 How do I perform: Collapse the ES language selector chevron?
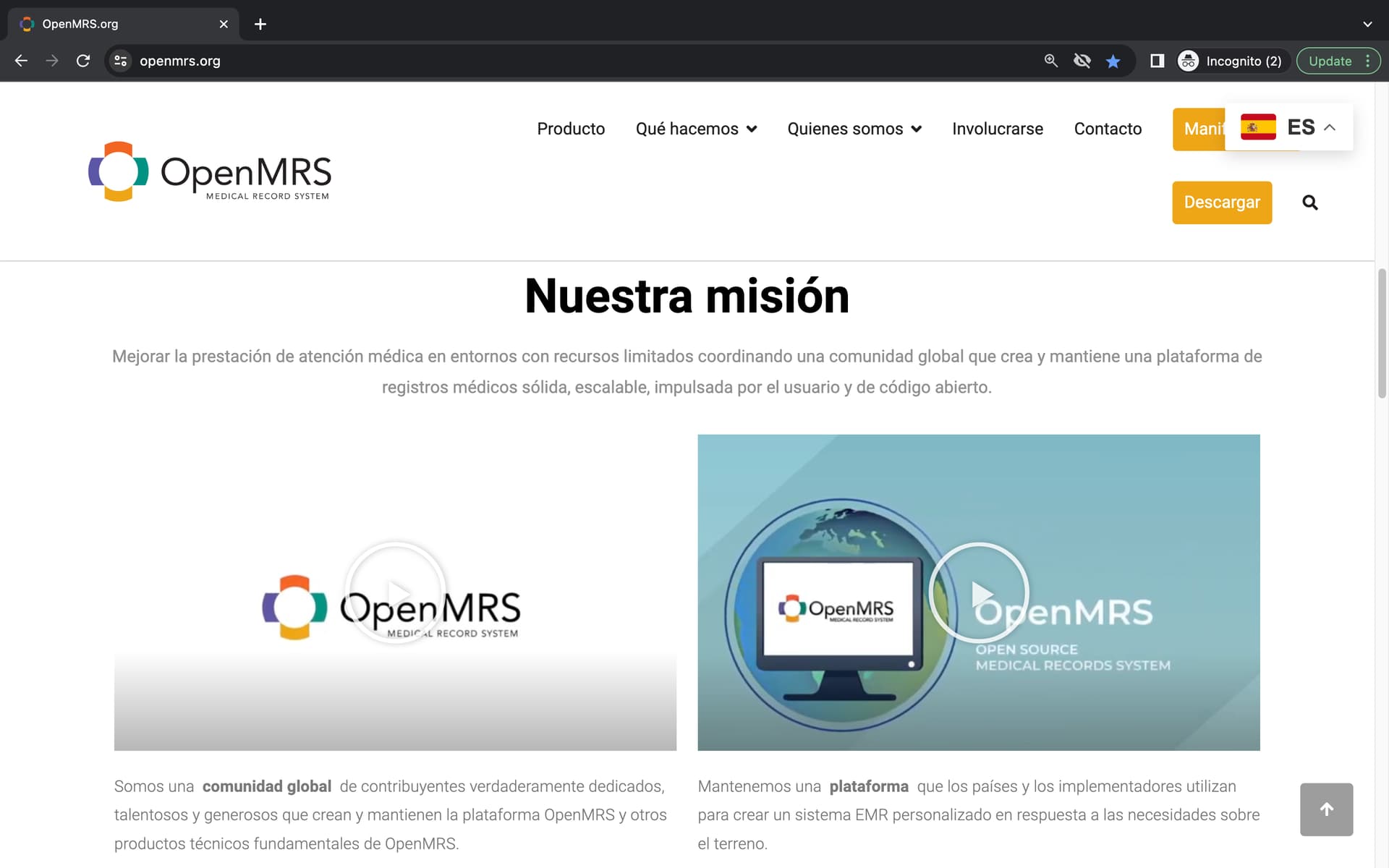coord(1330,127)
